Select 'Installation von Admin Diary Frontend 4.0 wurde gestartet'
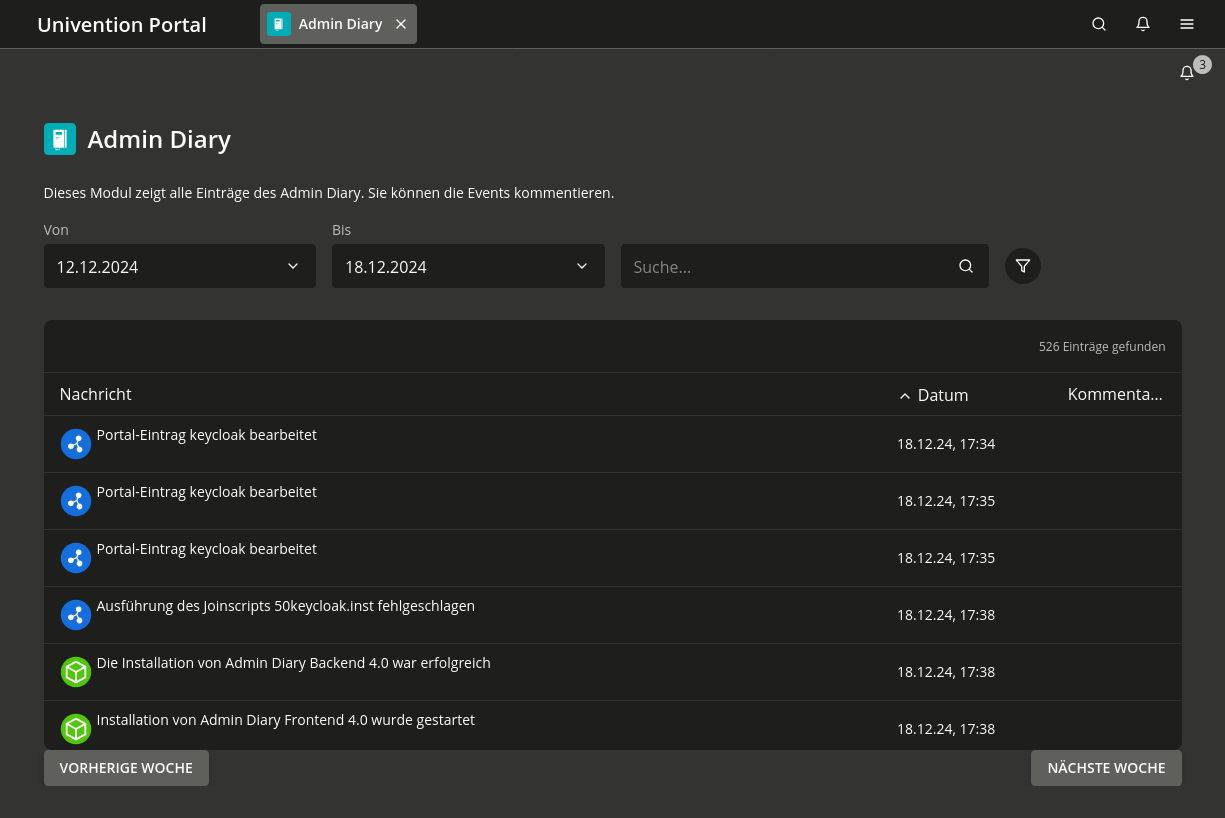The height and width of the screenshot is (818, 1225). (286, 720)
